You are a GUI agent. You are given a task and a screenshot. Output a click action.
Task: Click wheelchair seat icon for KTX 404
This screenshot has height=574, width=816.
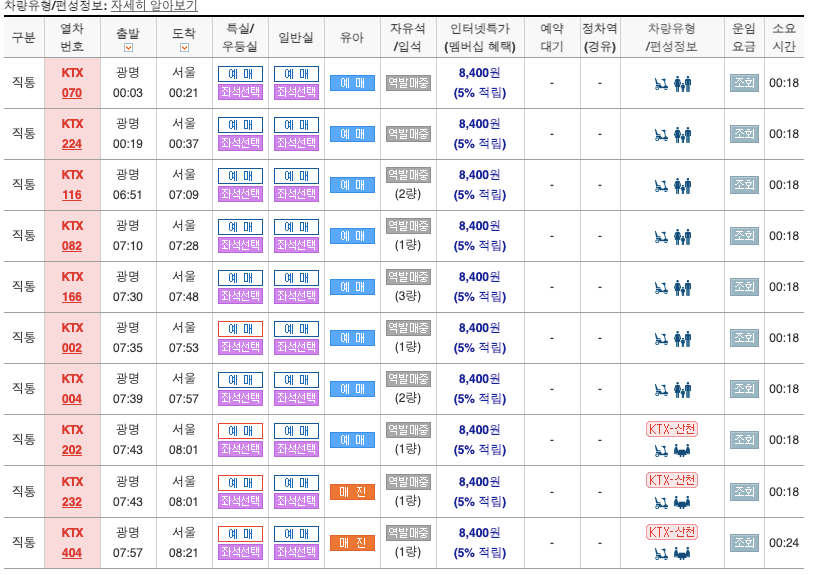click(661, 554)
